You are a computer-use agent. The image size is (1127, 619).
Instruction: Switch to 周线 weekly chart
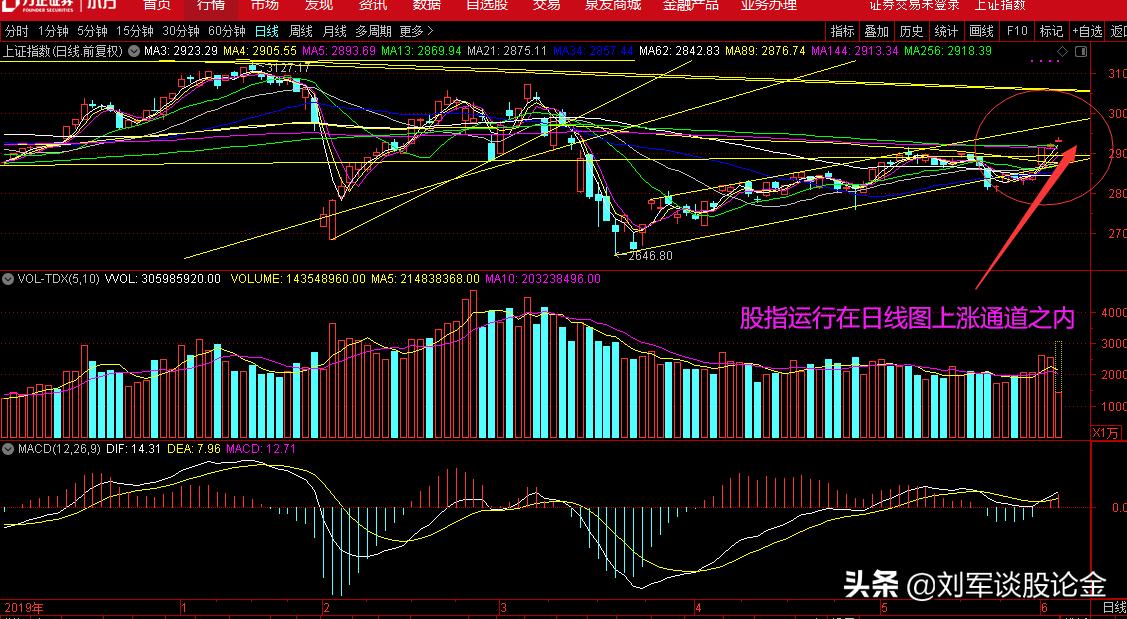pos(300,31)
